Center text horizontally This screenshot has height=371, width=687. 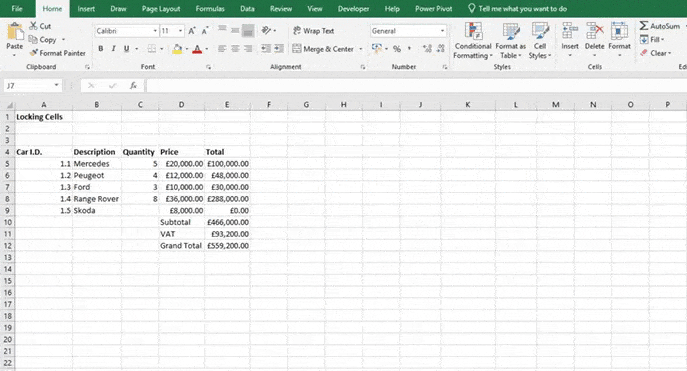pyautogui.click(x=235, y=49)
